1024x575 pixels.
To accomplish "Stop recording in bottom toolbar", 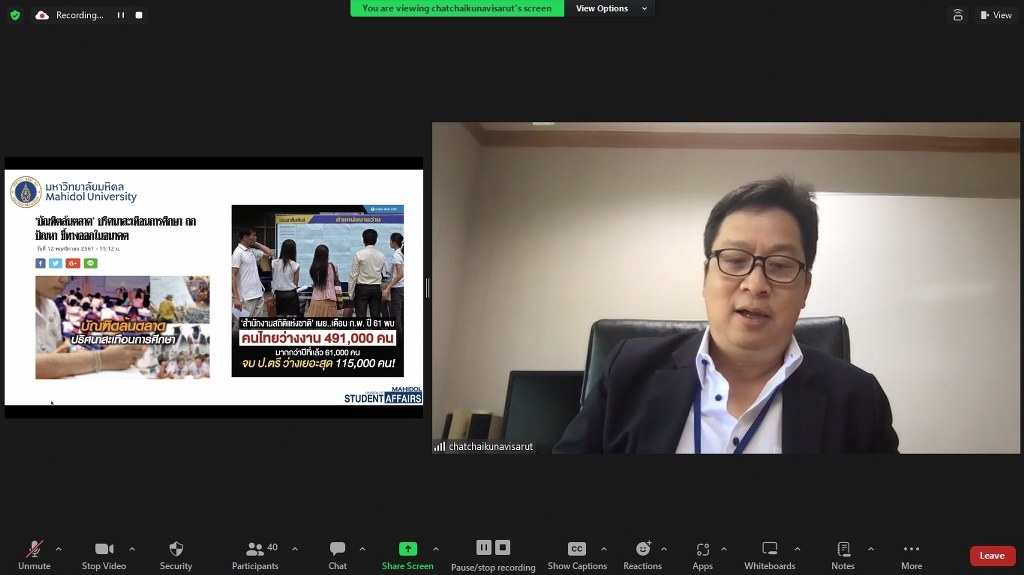I will 502,548.
